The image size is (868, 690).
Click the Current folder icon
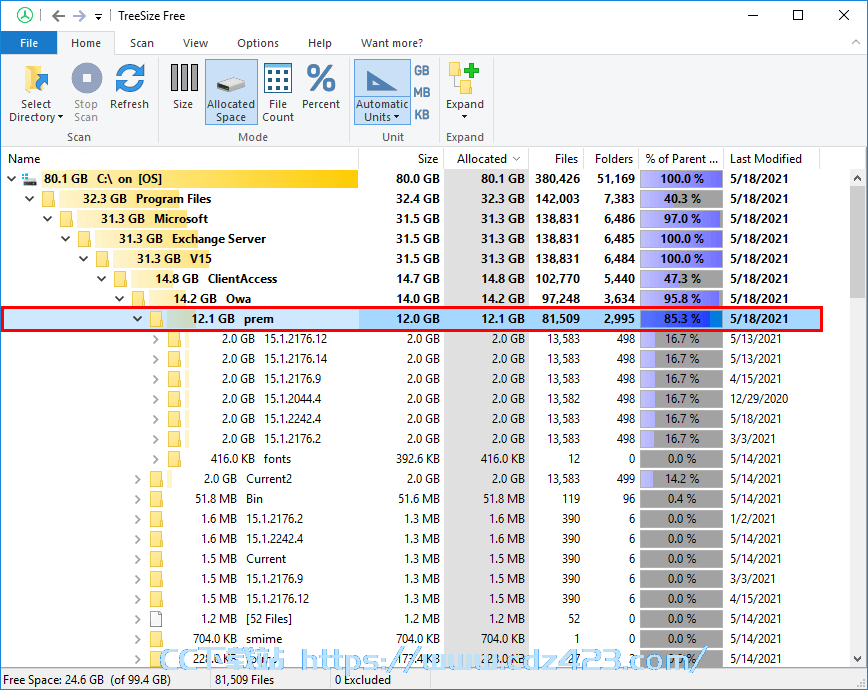coord(156,559)
